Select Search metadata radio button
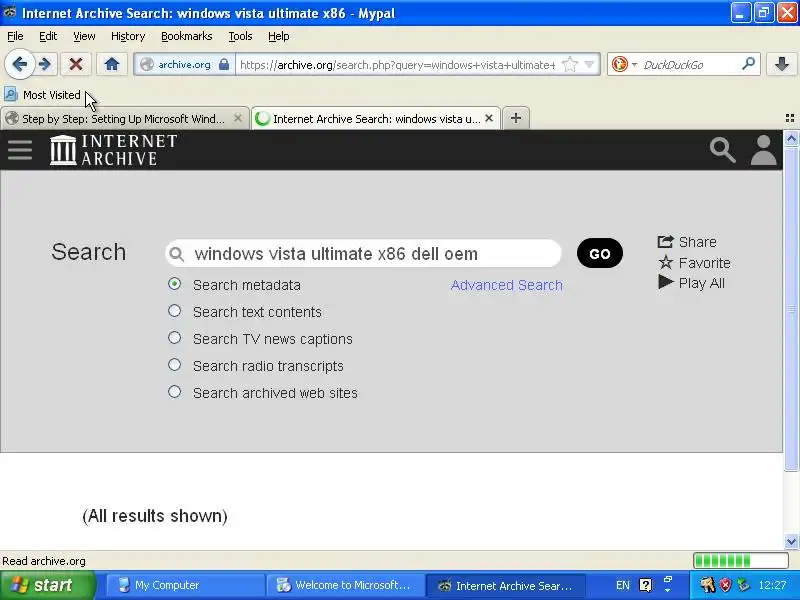 tap(174, 284)
